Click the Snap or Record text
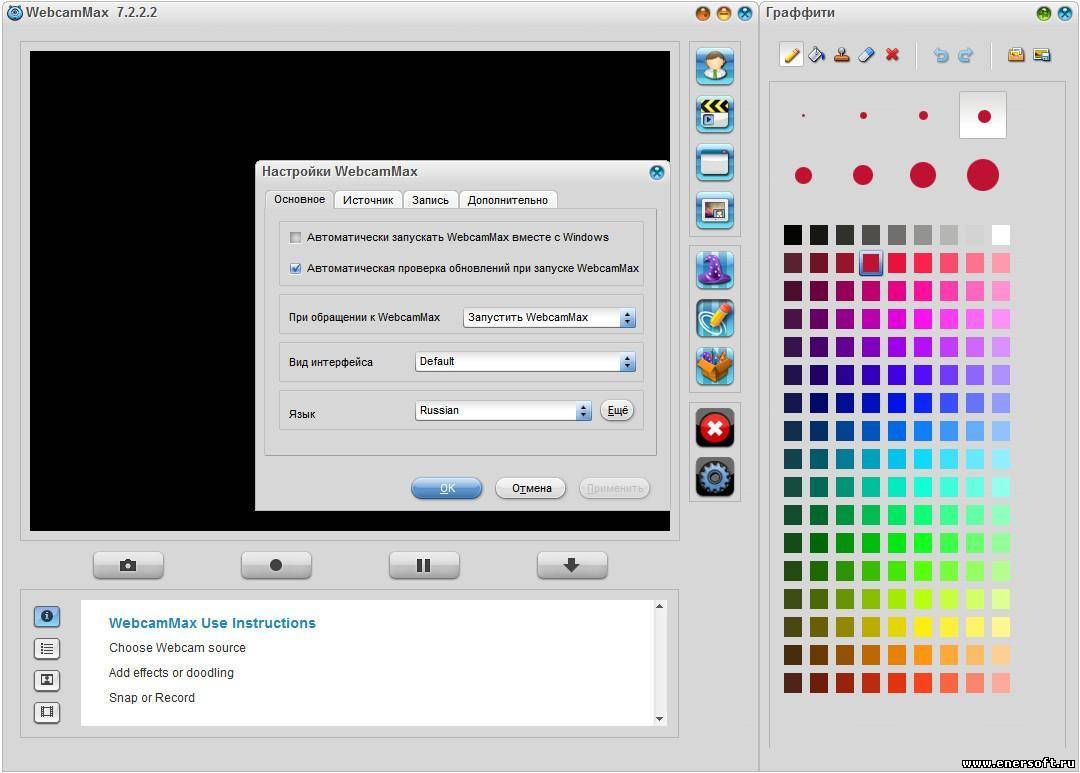 point(152,697)
